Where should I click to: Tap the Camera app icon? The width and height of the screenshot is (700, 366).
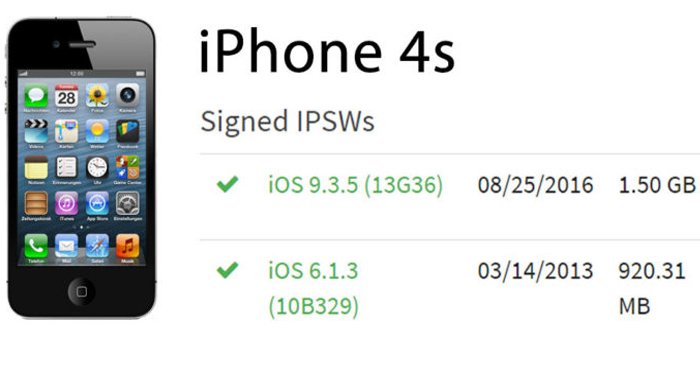(128, 96)
